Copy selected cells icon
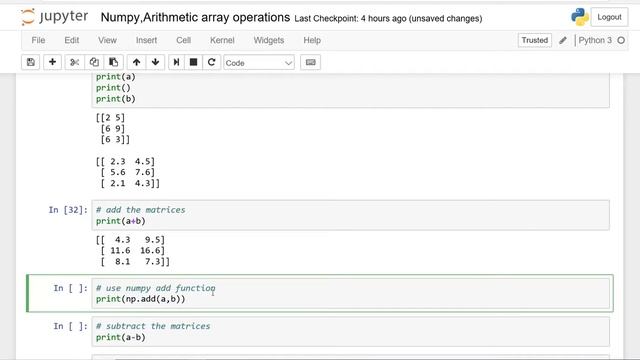The image size is (640, 360). click(x=94, y=62)
